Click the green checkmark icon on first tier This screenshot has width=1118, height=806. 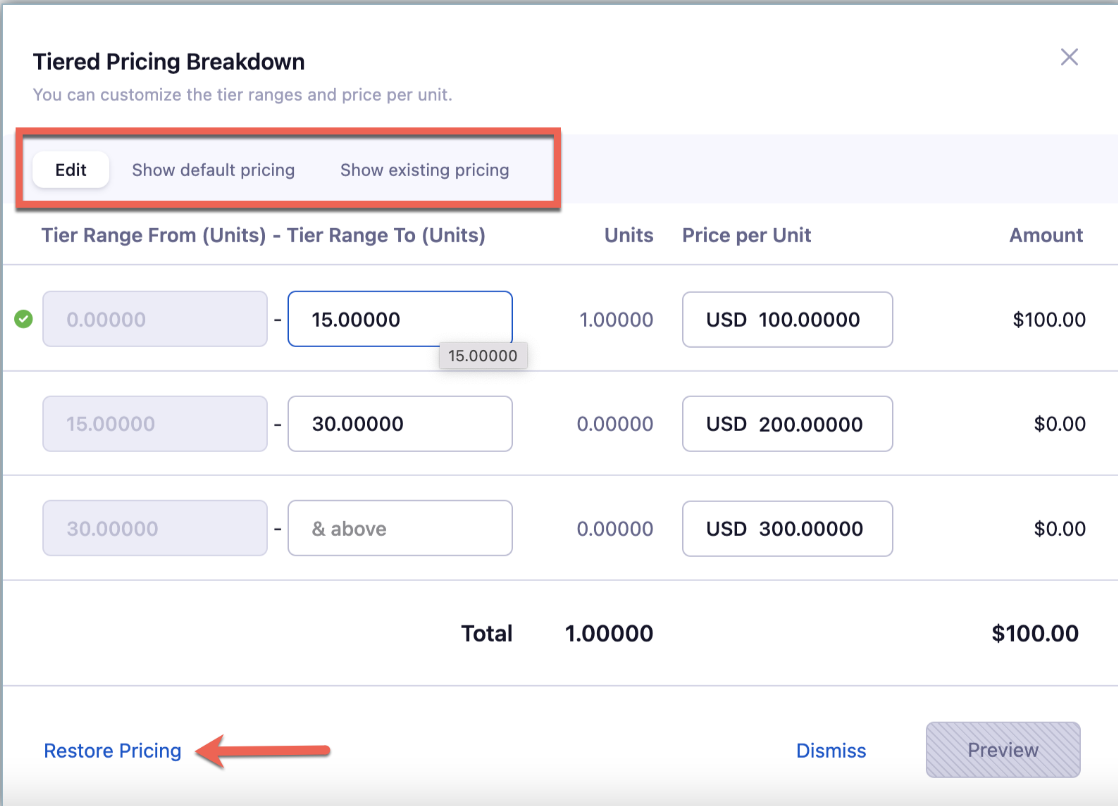tap(24, 320)
